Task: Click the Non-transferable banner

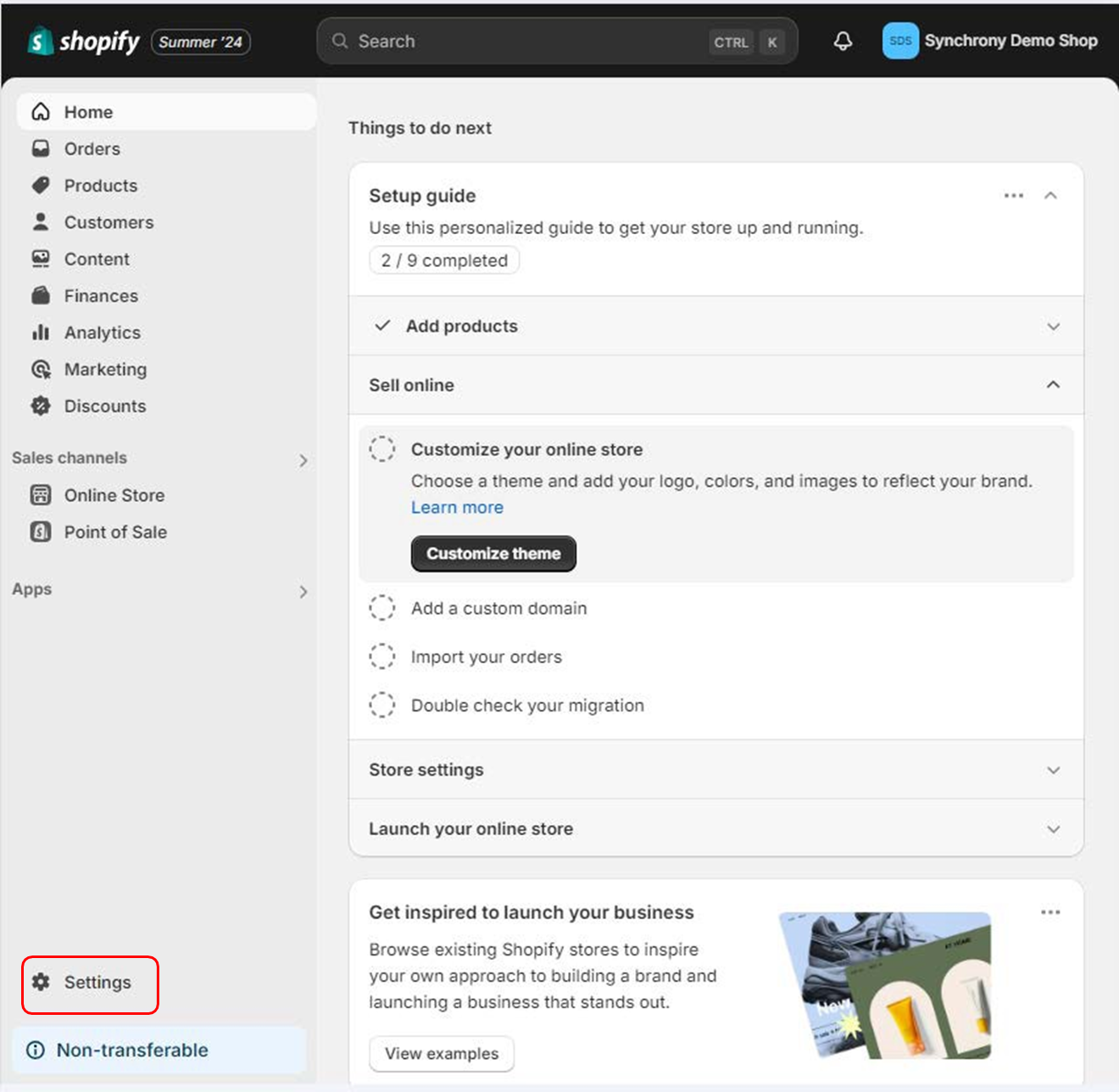Action: (159, 1050)
